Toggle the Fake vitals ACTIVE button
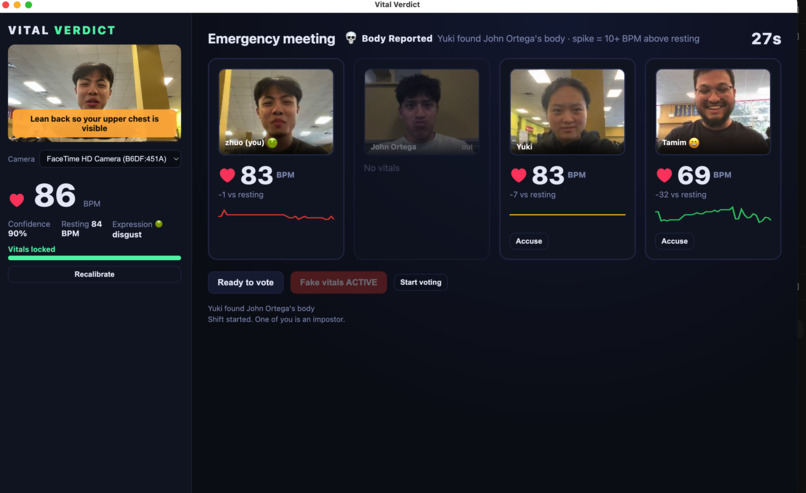 [x=338, y=282]
